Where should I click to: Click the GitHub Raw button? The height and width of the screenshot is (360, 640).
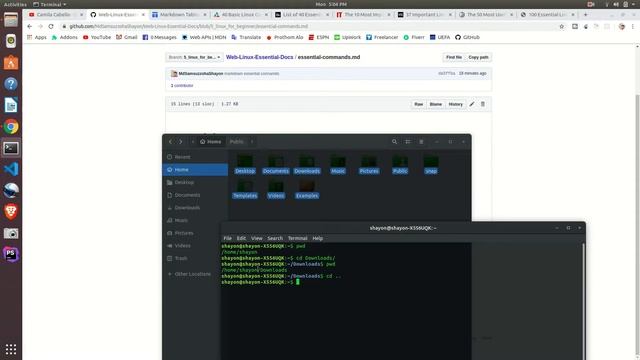(418, 104)
